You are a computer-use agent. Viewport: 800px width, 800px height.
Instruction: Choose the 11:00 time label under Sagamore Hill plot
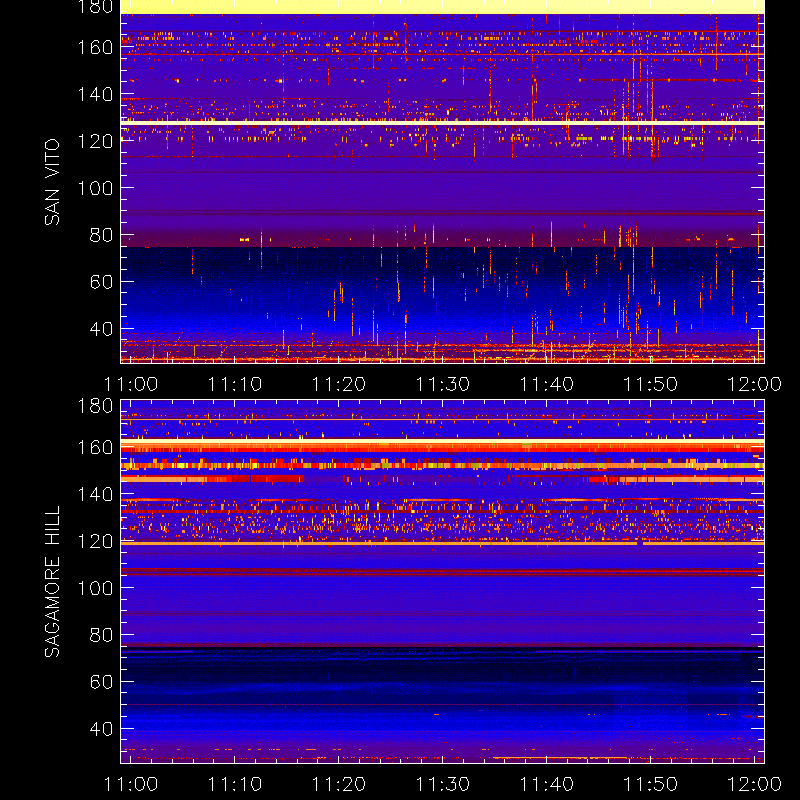131,784
